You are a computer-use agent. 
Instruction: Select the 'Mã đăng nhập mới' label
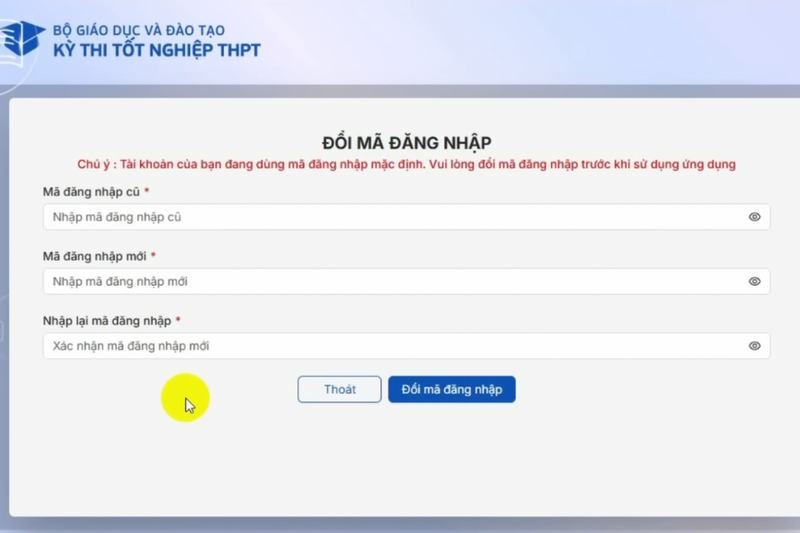(94, 256)
